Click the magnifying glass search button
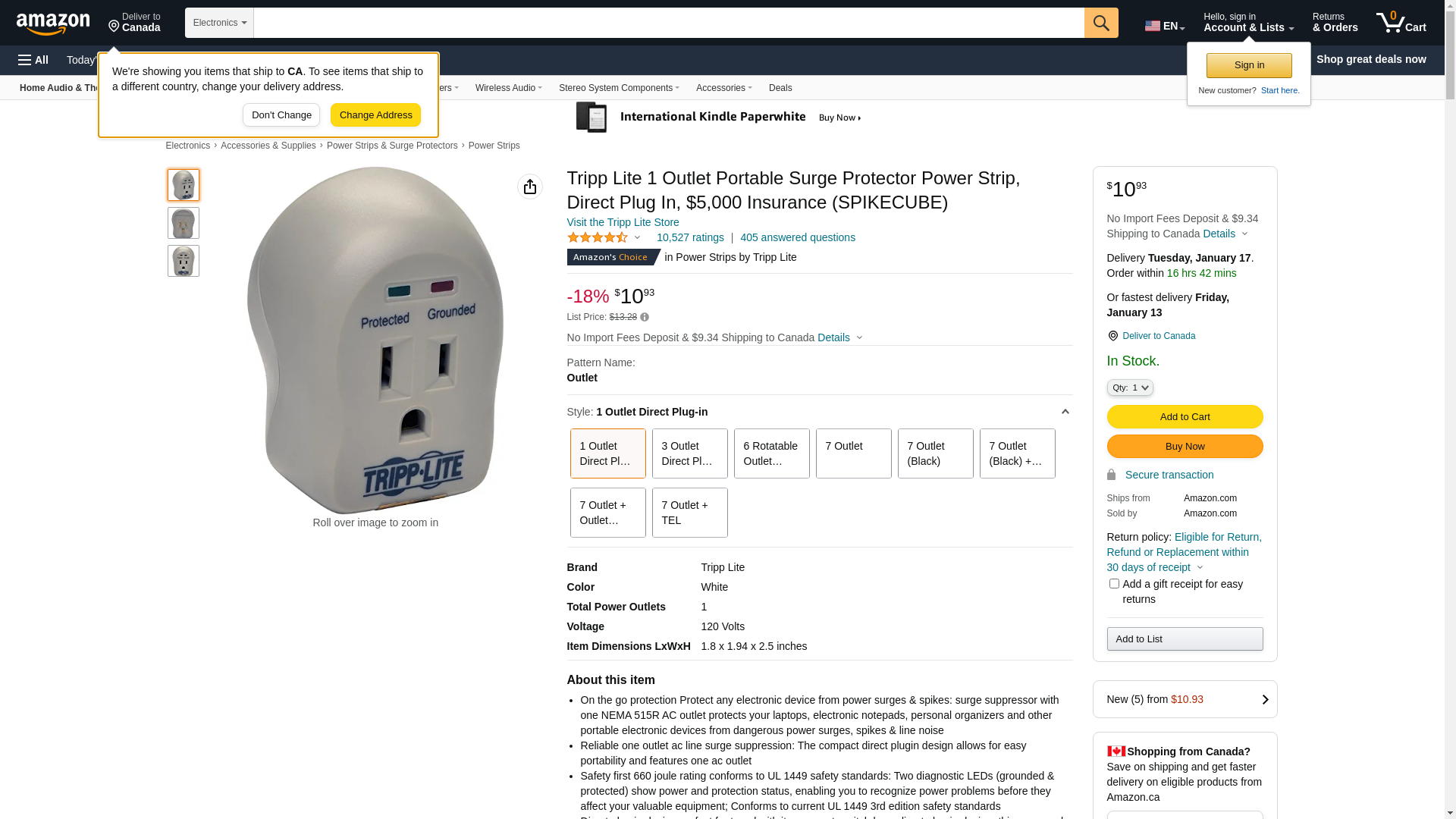Viewport: 1456px width, 819px height. coord(1101,23)
